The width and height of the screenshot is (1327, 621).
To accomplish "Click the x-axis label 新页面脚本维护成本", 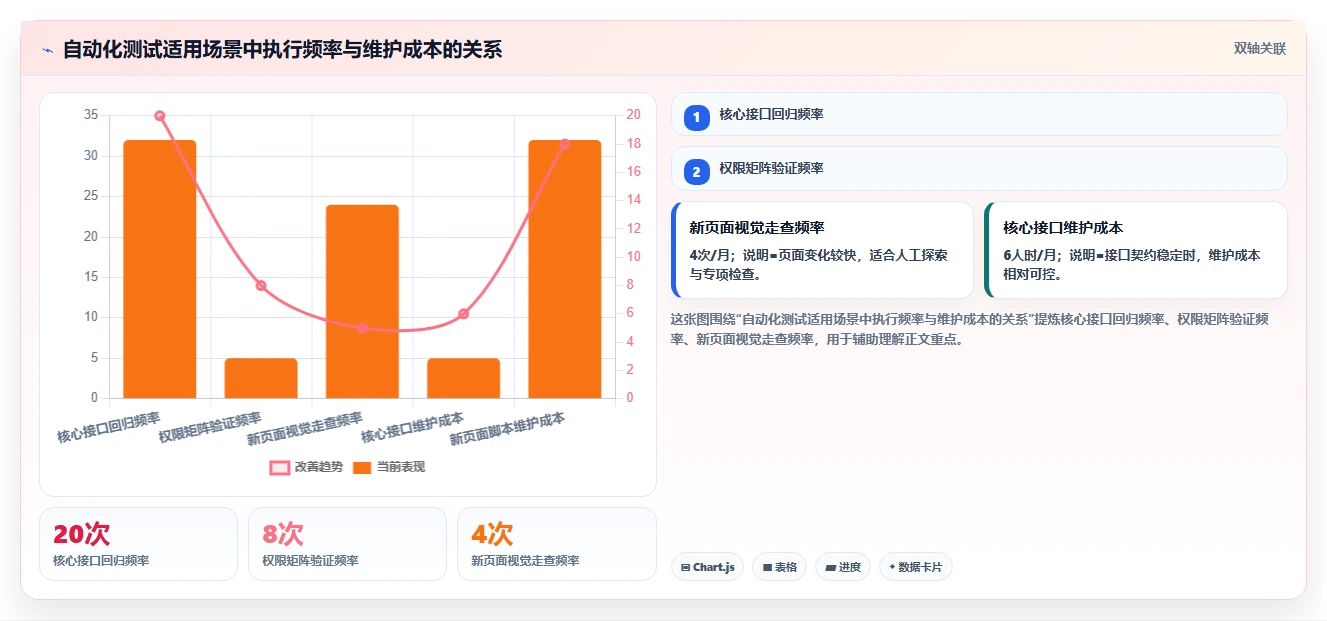I will (x=507, y=429).
